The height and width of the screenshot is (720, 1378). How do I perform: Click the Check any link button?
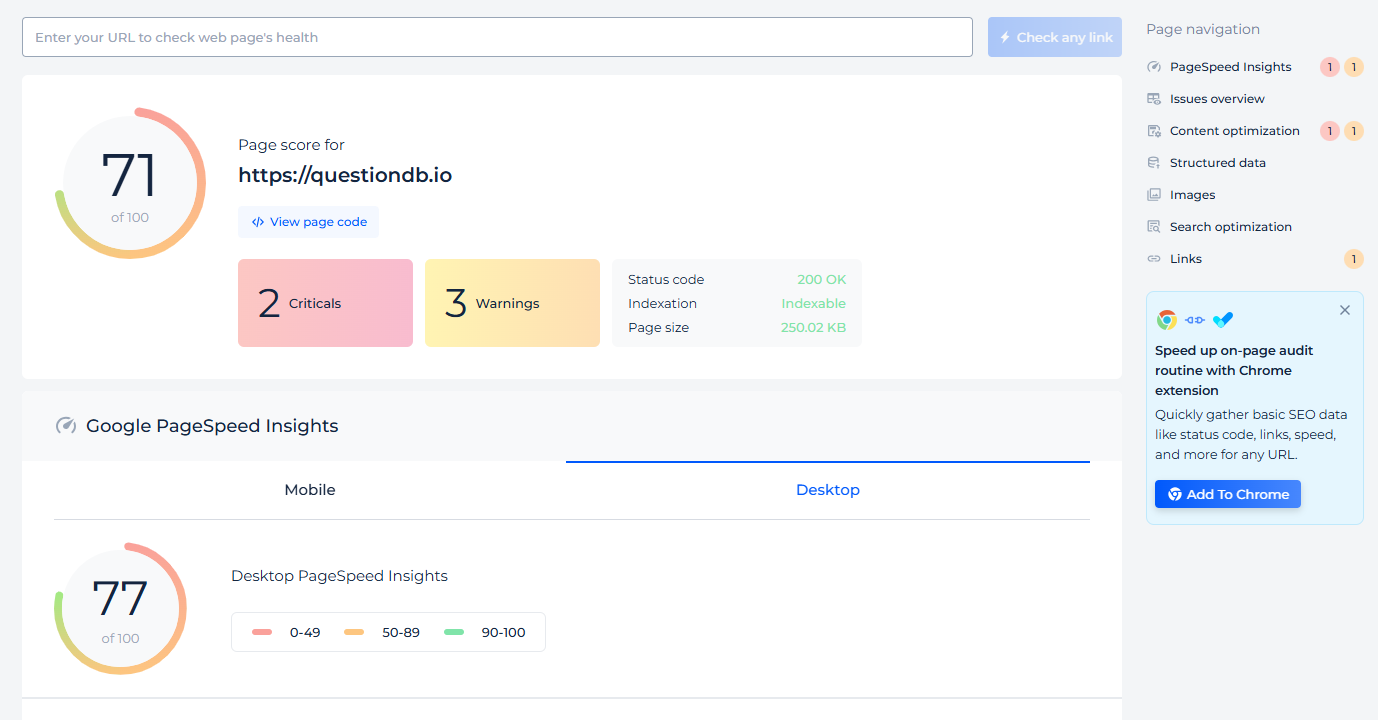(x=1055, y=37)
